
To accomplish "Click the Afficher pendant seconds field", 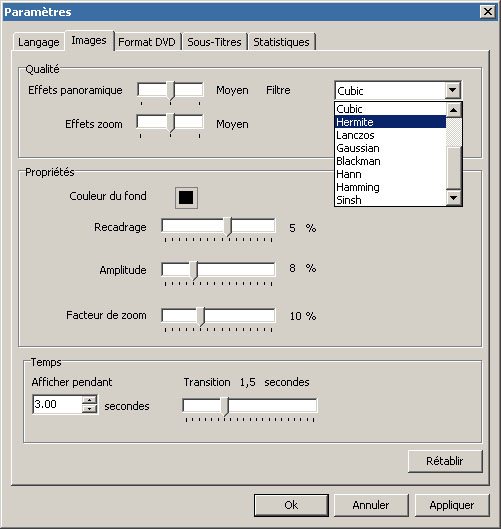I will [57, 404].
